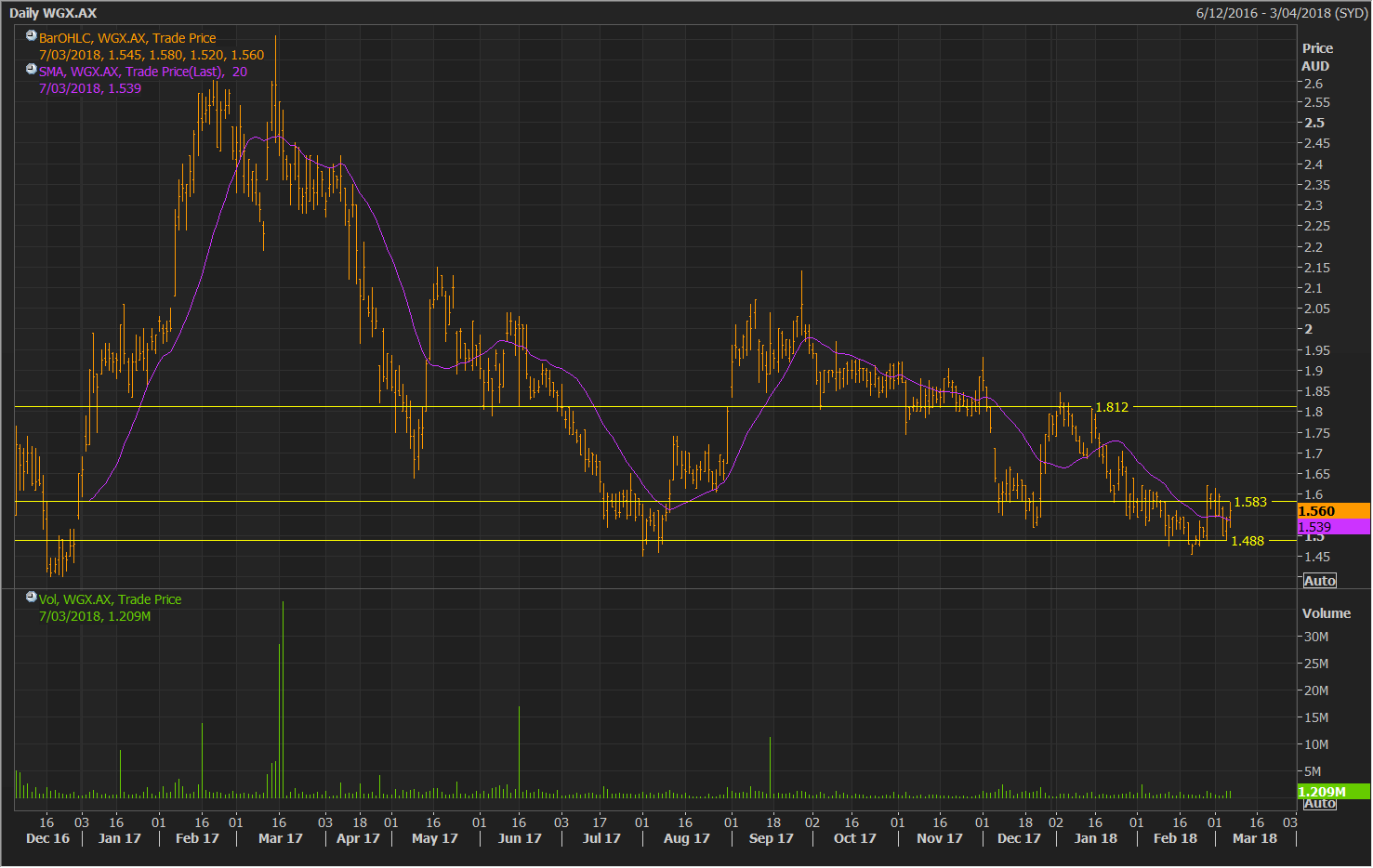Viewport: 1373px width, 868px height.
Task: Click the SMA value readout 7/03/2018, 1.539
Action: tap(90, 88)
